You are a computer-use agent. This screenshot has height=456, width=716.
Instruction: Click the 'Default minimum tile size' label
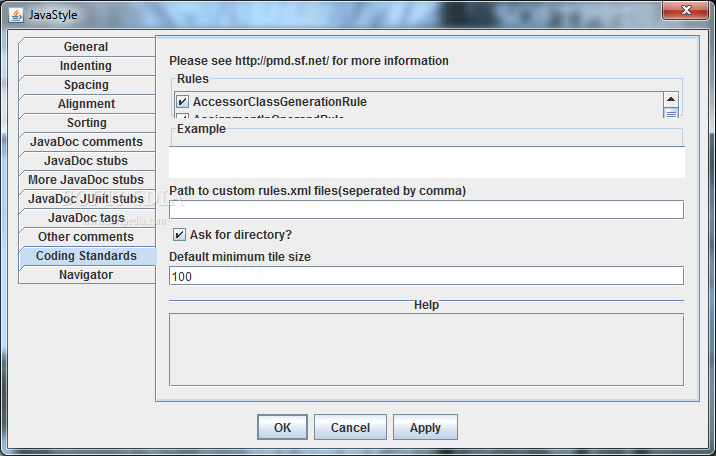point(240,257)
